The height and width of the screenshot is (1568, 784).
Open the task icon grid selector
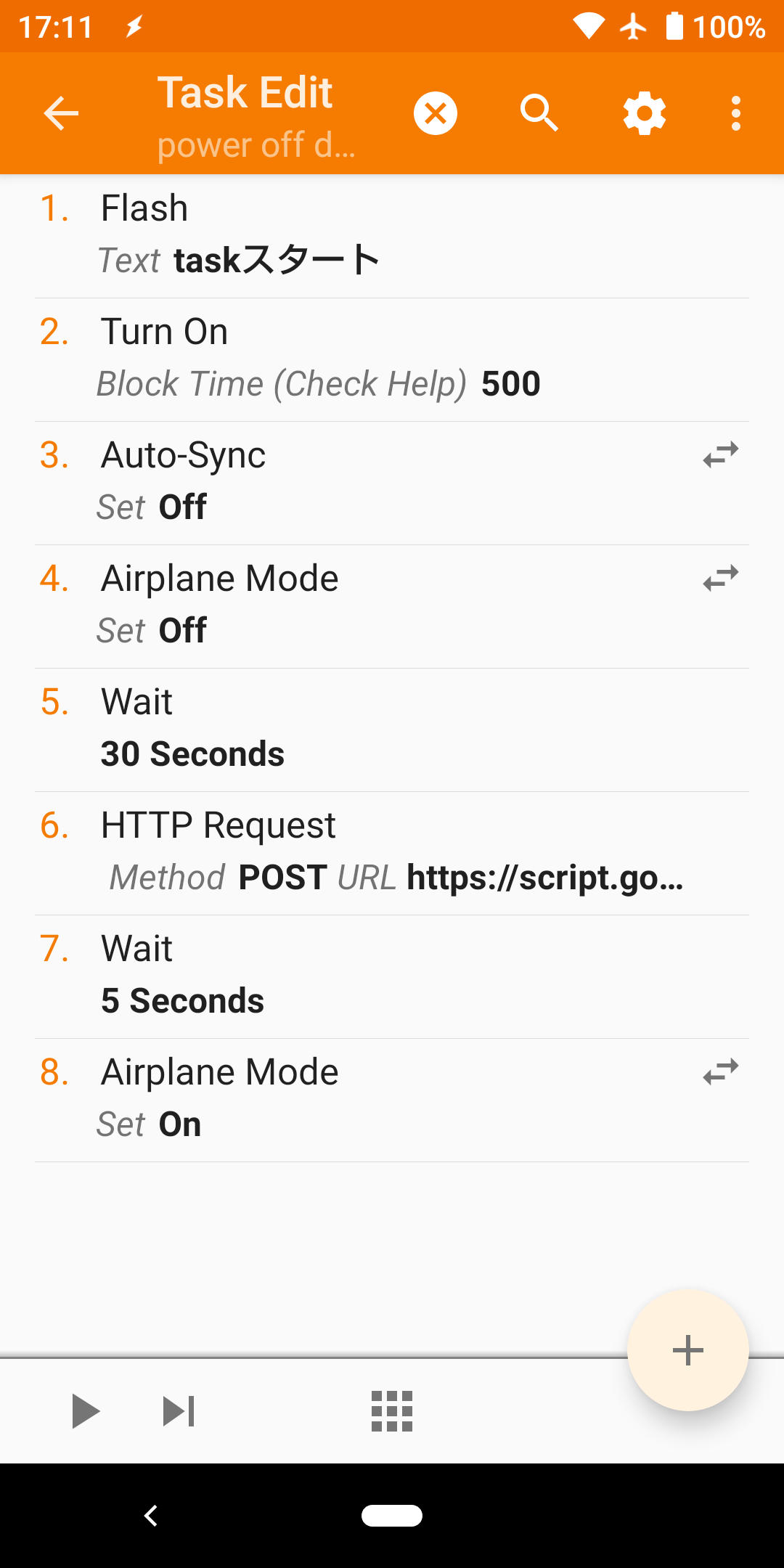click(392, 1411)
